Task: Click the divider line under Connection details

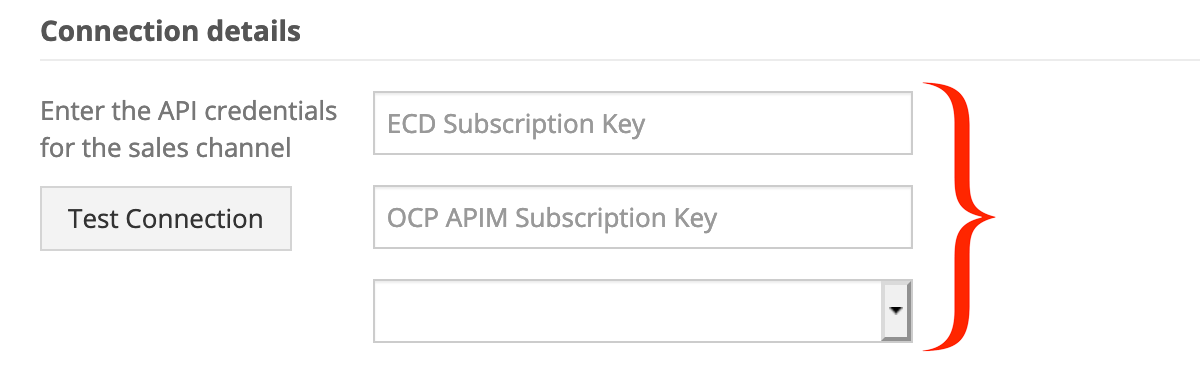Action: [x=620, y=60]
